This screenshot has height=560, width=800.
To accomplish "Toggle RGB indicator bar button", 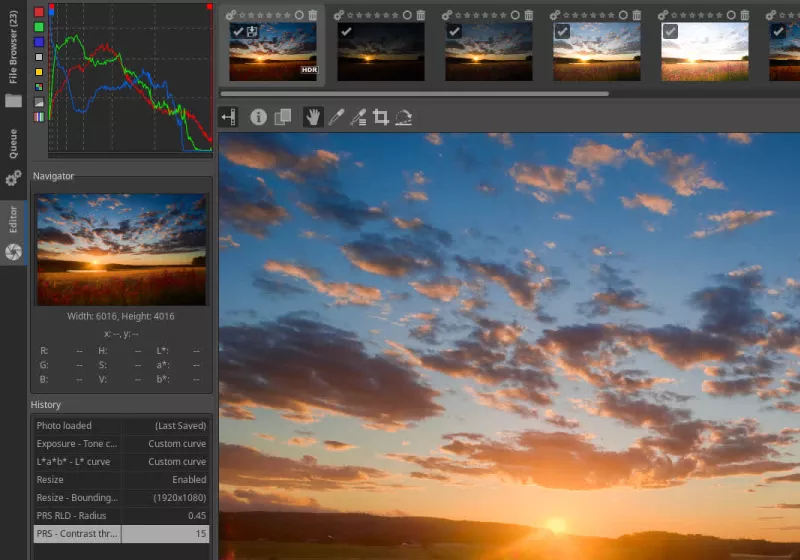I will pyautogui.click(x=39, y=117).
